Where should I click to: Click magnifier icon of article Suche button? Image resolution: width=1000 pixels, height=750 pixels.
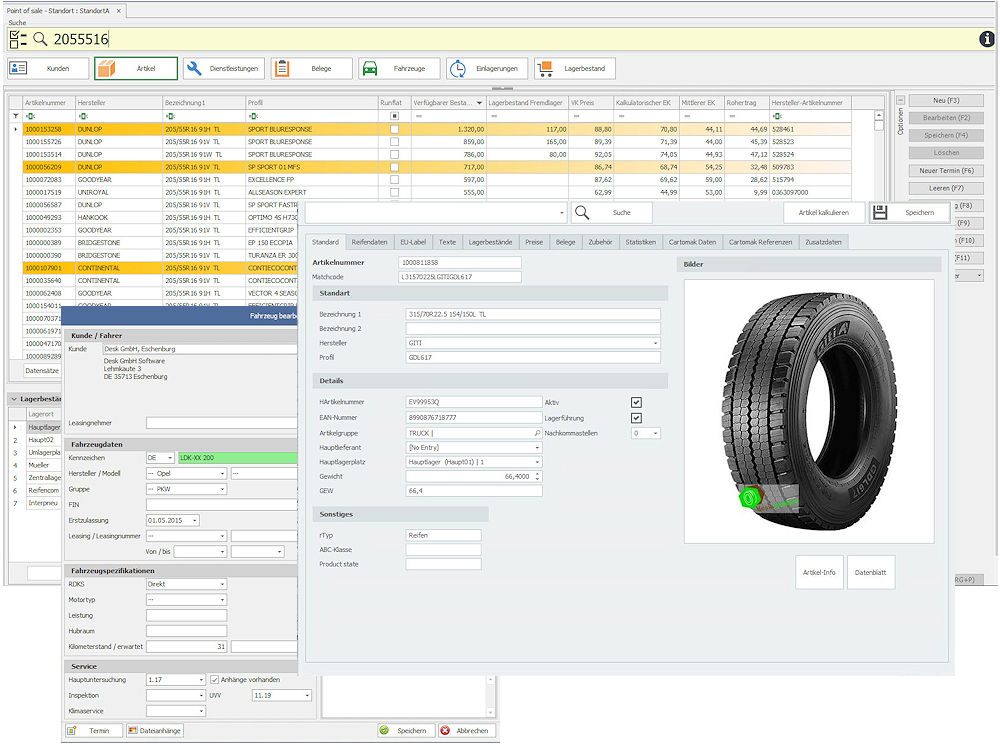coord(582,212)
